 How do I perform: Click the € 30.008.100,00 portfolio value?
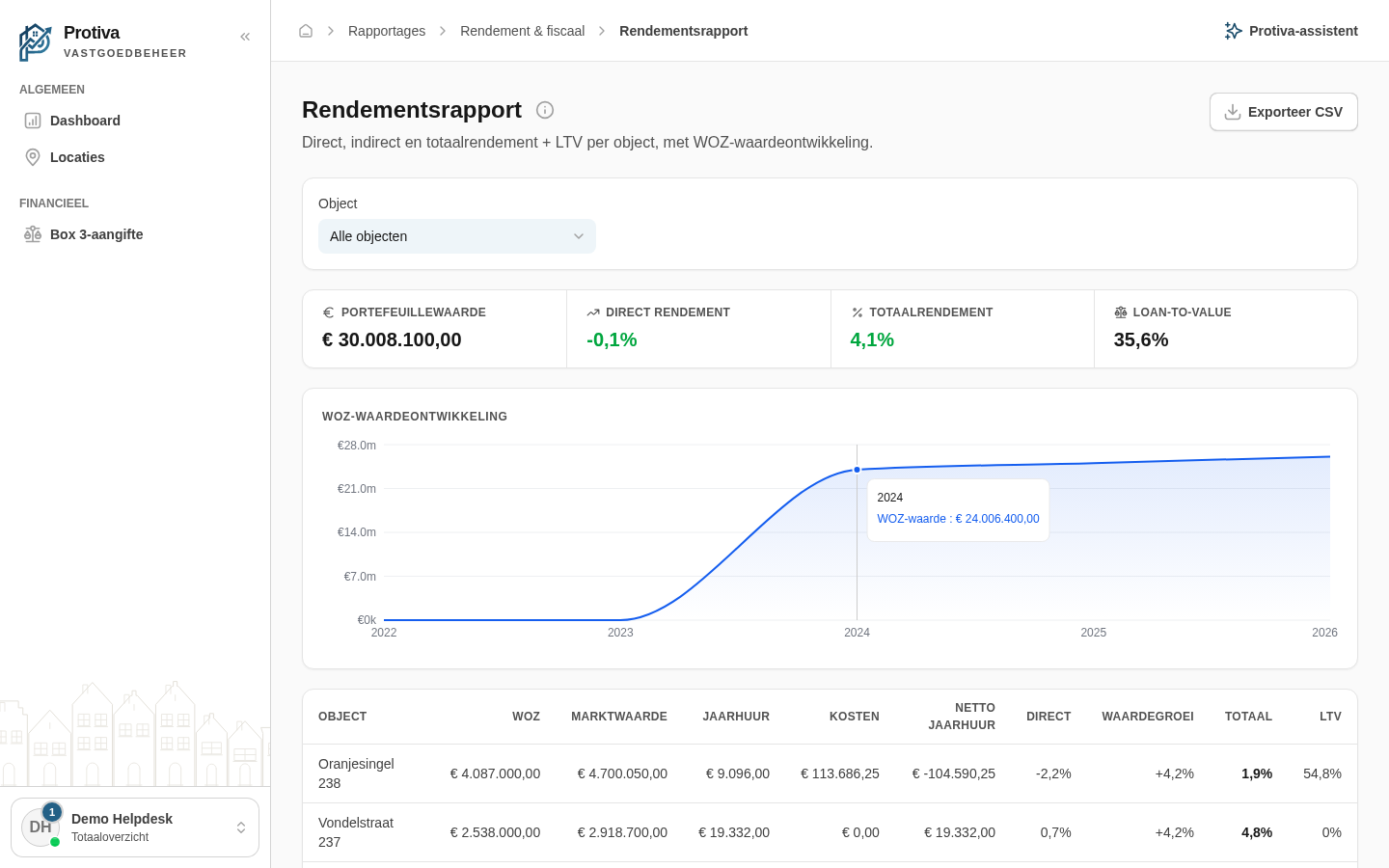pyautogui.click(x=392, y=339)
